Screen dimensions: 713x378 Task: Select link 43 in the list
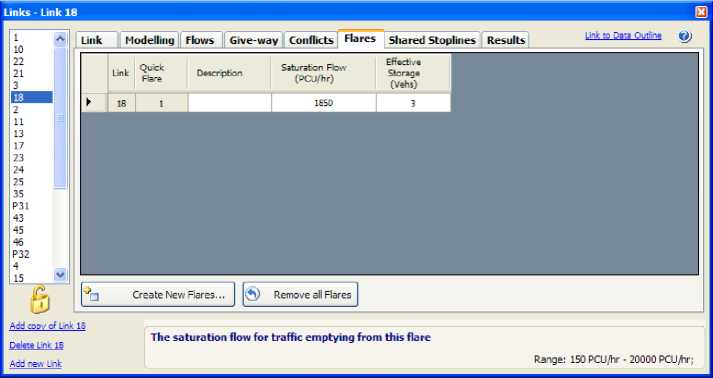coord(32,218)
